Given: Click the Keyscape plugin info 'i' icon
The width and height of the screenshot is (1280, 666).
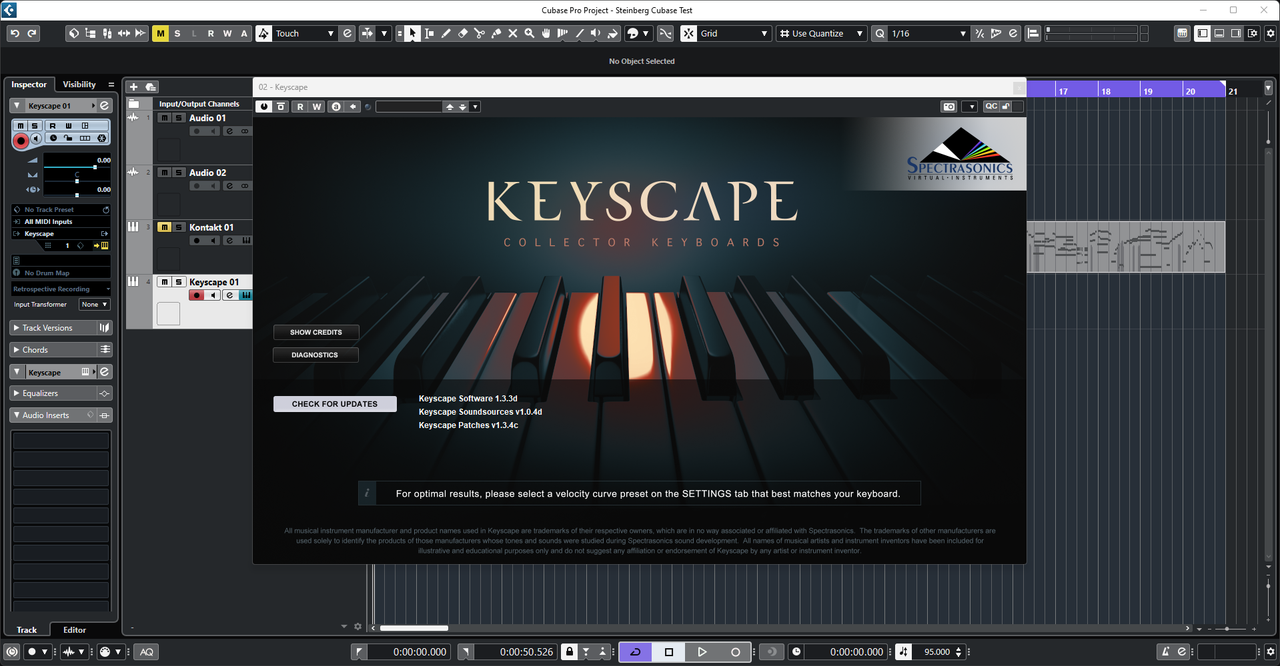Looking at the screenshot, I should tap(367, 493).
